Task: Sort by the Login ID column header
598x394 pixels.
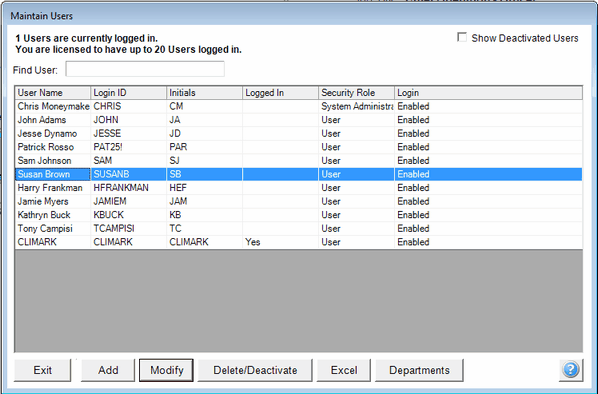Action: tap(129, 93)
